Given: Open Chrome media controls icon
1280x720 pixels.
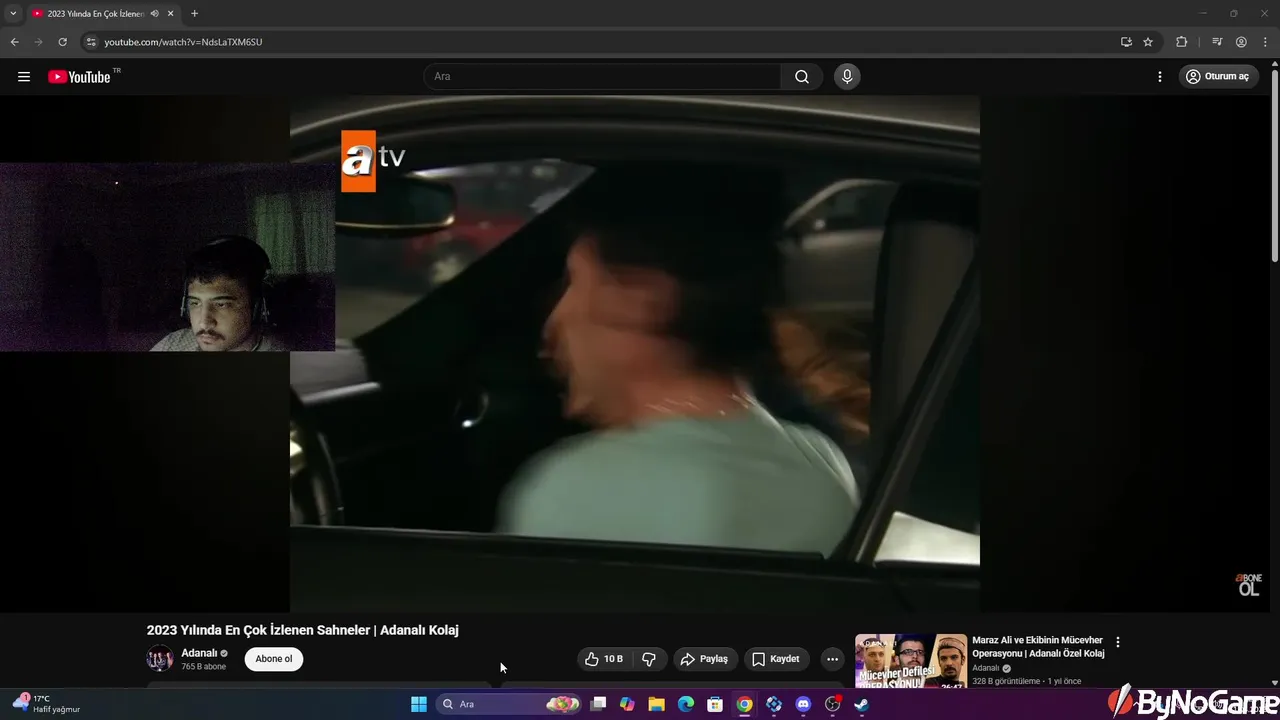Looking at the screenshot, I should (x=1217, y=42).
